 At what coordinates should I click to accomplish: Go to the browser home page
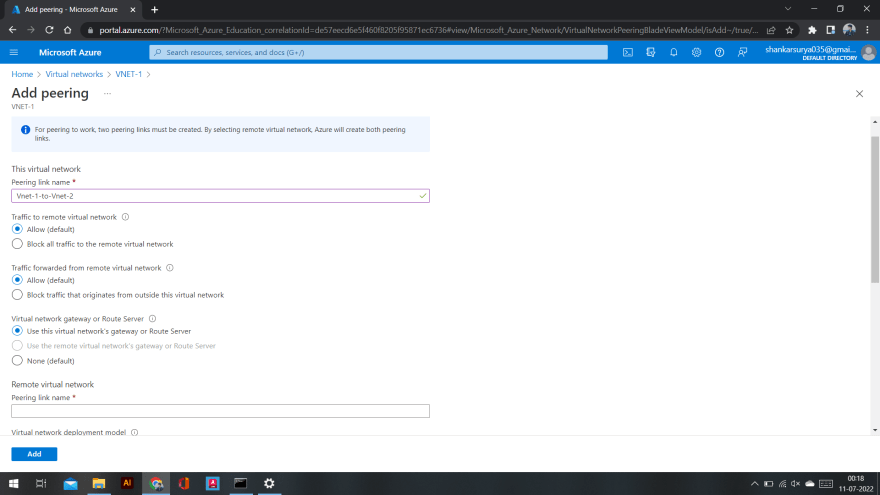[67, 30]
